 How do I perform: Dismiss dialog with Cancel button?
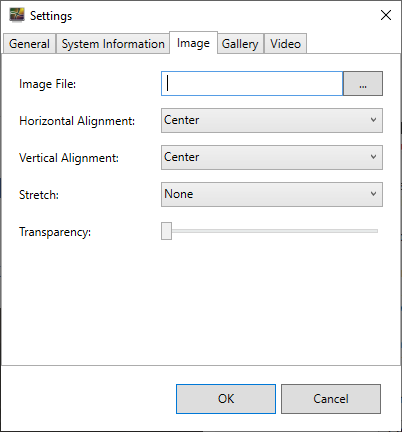pyautogui.click(x=331, y=399)
